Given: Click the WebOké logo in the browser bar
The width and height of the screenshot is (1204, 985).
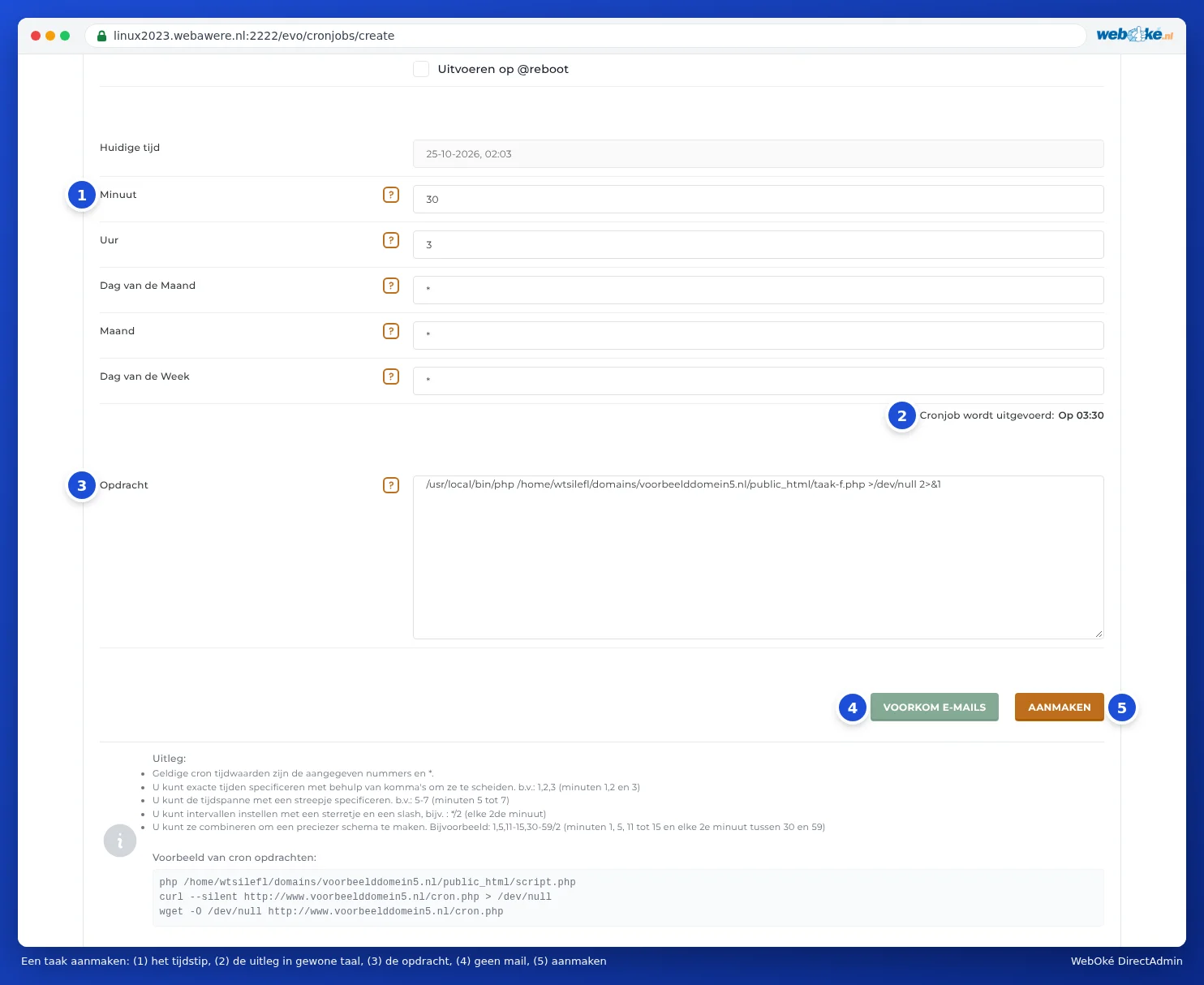Looking at the screenshot, I should point(1134,34).
